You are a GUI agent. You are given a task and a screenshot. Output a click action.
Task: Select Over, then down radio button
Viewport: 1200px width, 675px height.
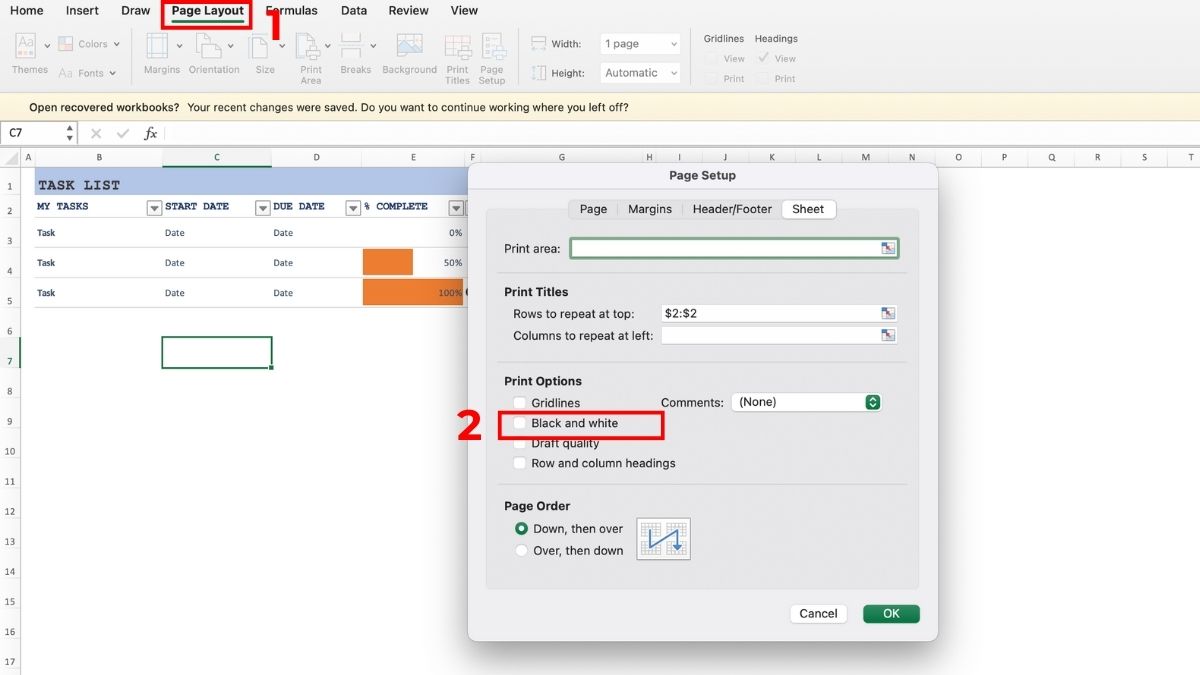[521, 550]
